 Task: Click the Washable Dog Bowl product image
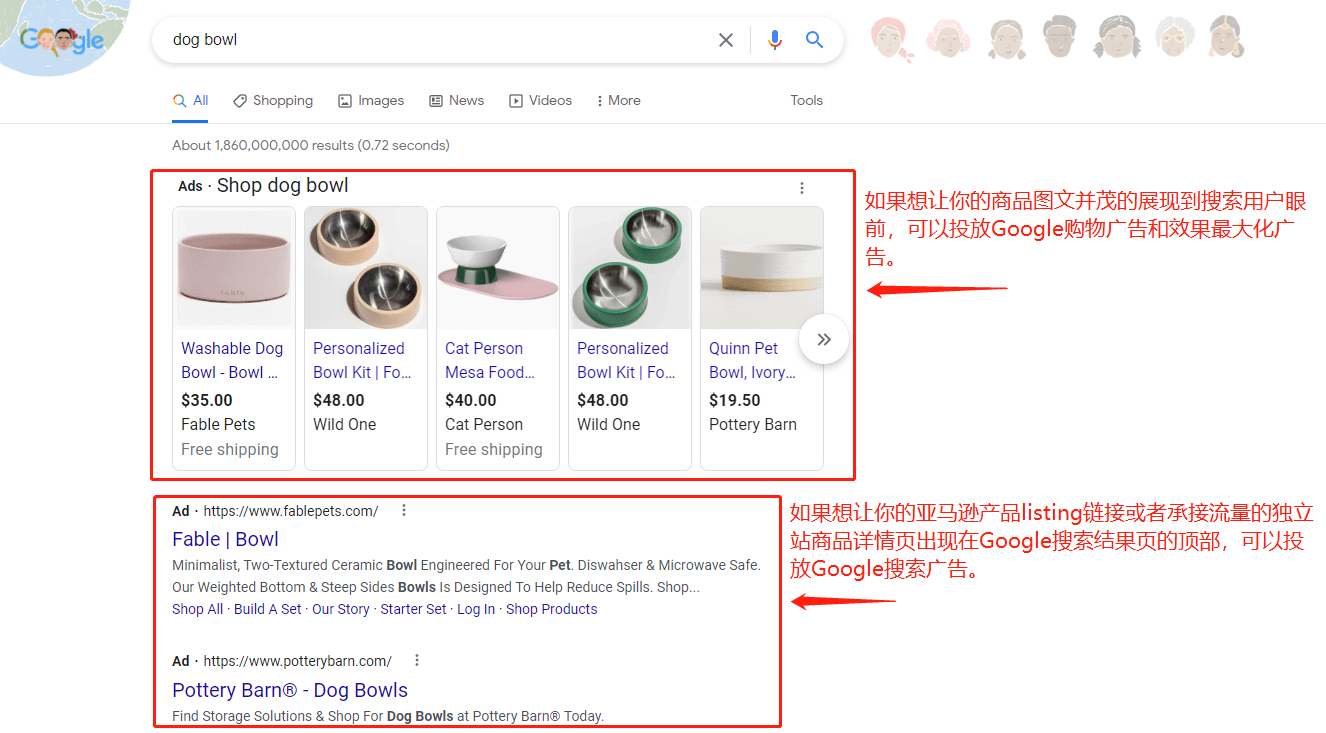pos(233,267)
